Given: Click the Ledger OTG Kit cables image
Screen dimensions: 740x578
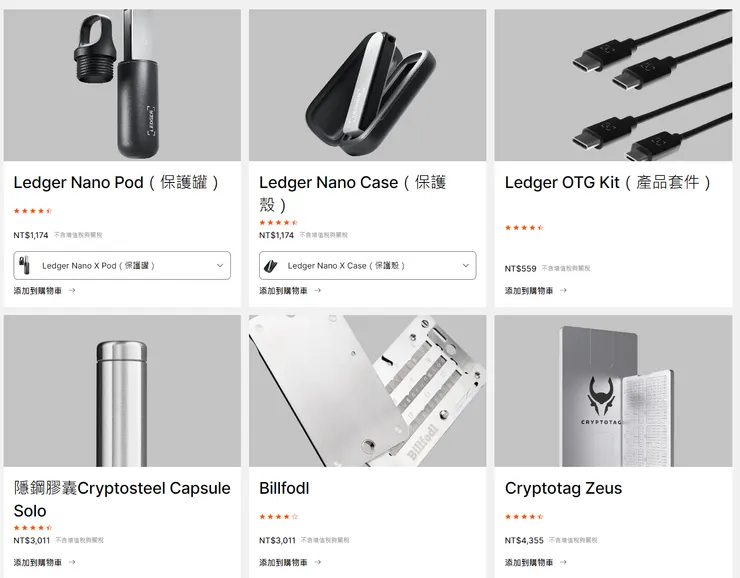Looking at the screenshot, I should [613, 85].
